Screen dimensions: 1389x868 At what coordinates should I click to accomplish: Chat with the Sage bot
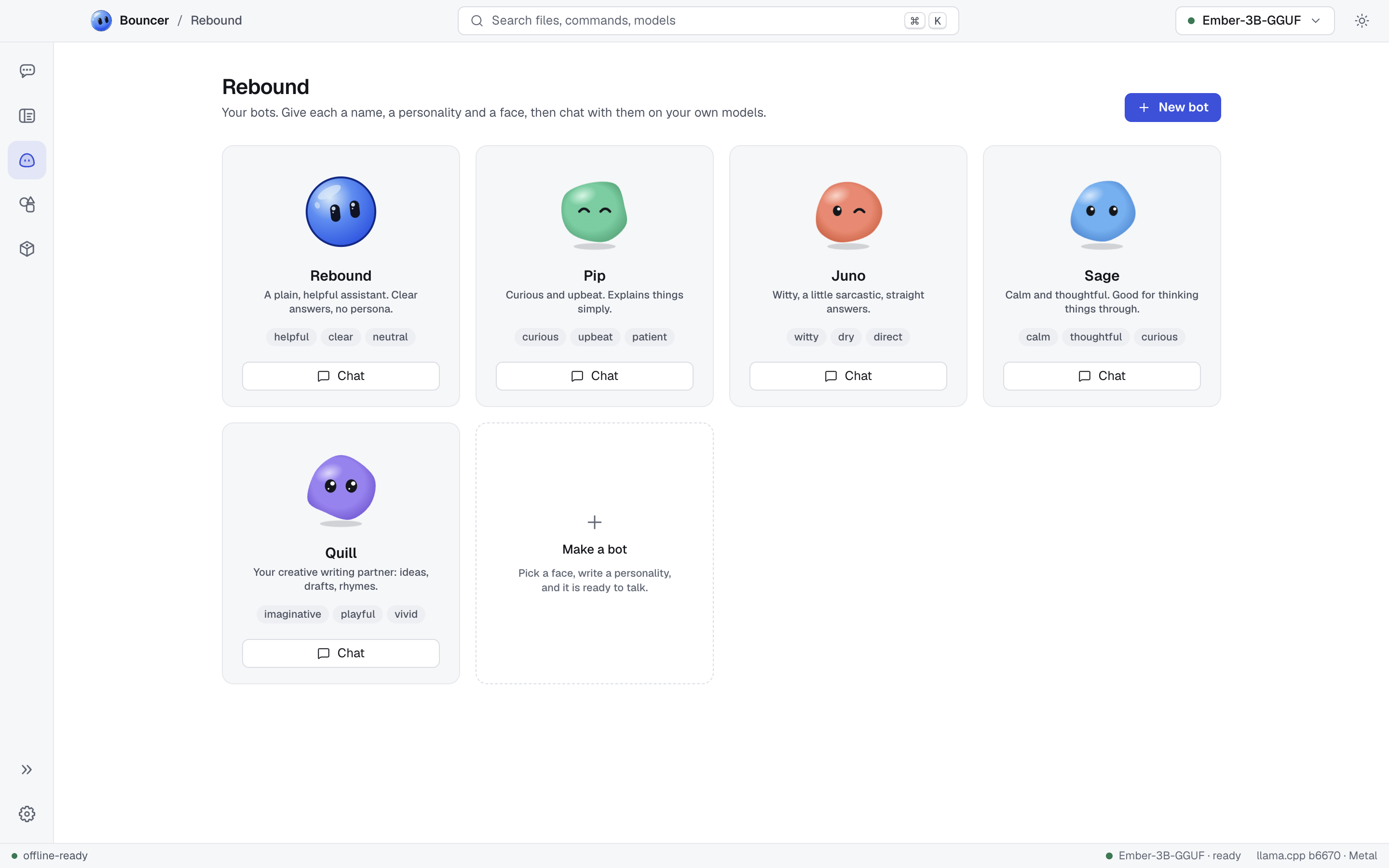[1102, 376]
